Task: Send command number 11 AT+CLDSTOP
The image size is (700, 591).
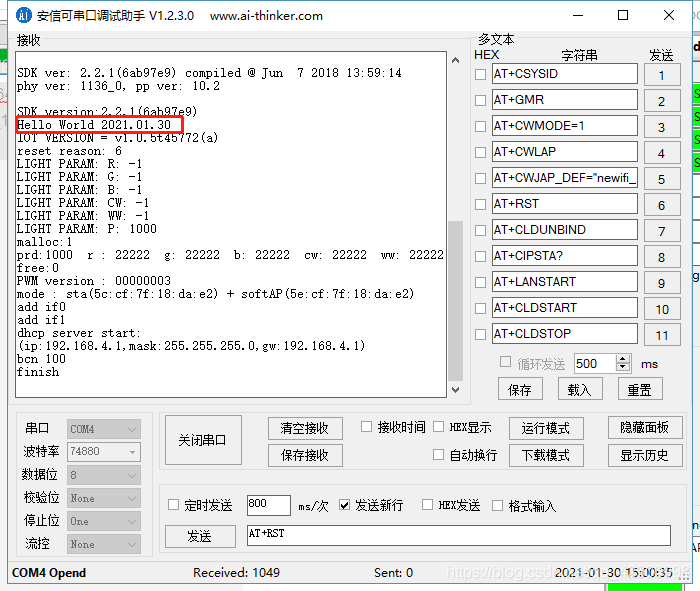Action: [662, 335]
